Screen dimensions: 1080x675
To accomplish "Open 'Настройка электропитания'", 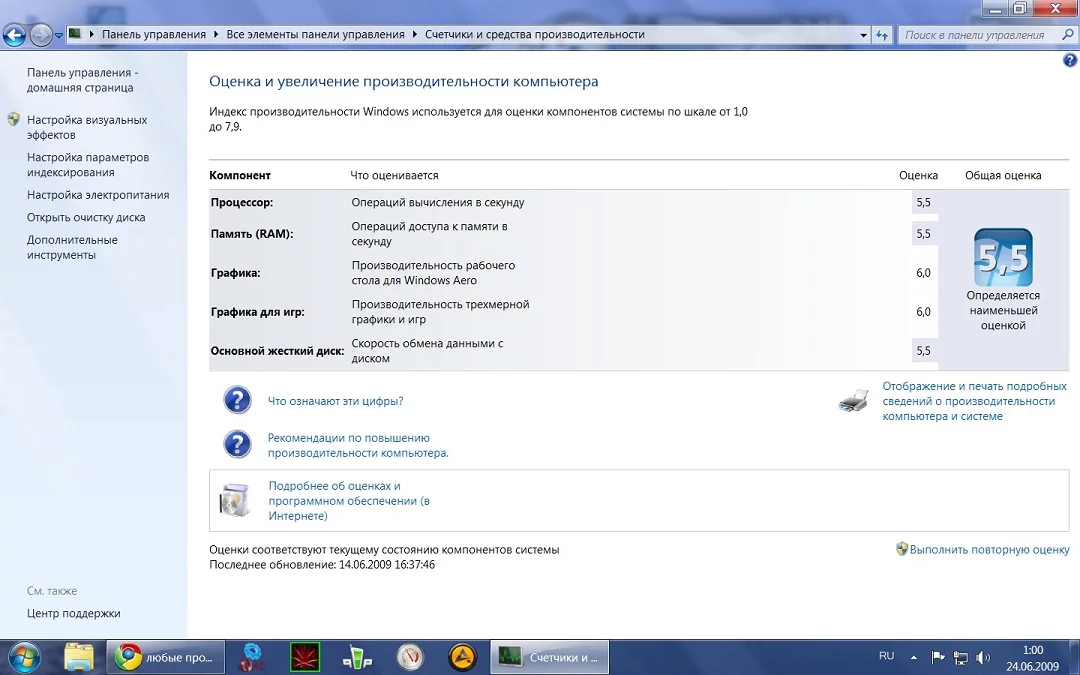I will [98, 195].
